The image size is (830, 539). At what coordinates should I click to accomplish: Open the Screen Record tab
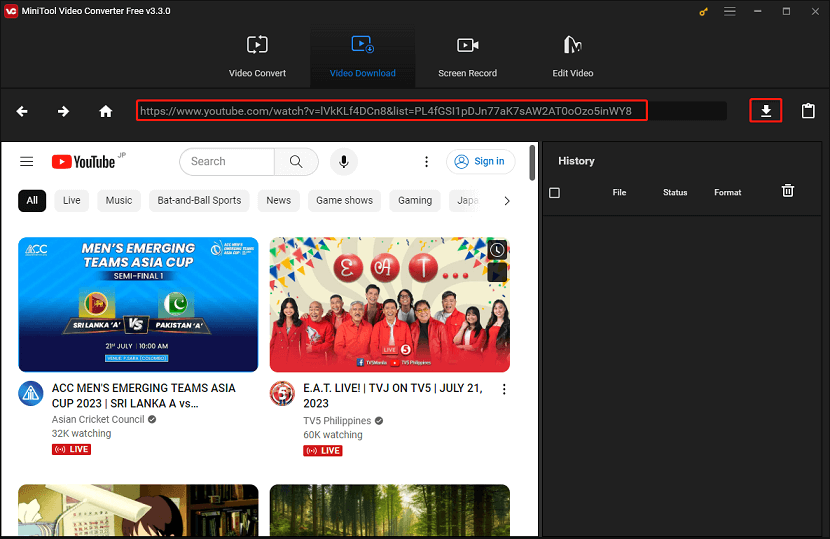pos(467,57)
